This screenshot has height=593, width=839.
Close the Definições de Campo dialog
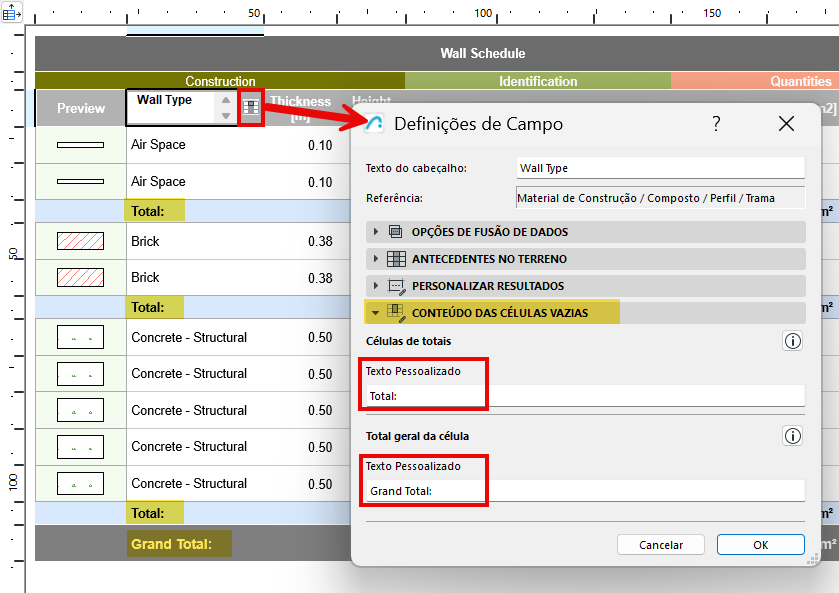pos(786,124)
